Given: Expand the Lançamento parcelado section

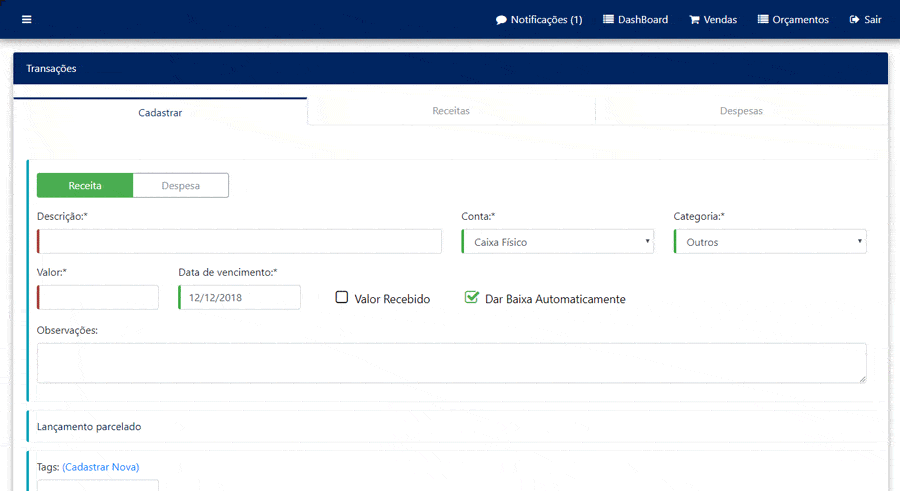Looking at the screenshot, I should tap(89, 427).
